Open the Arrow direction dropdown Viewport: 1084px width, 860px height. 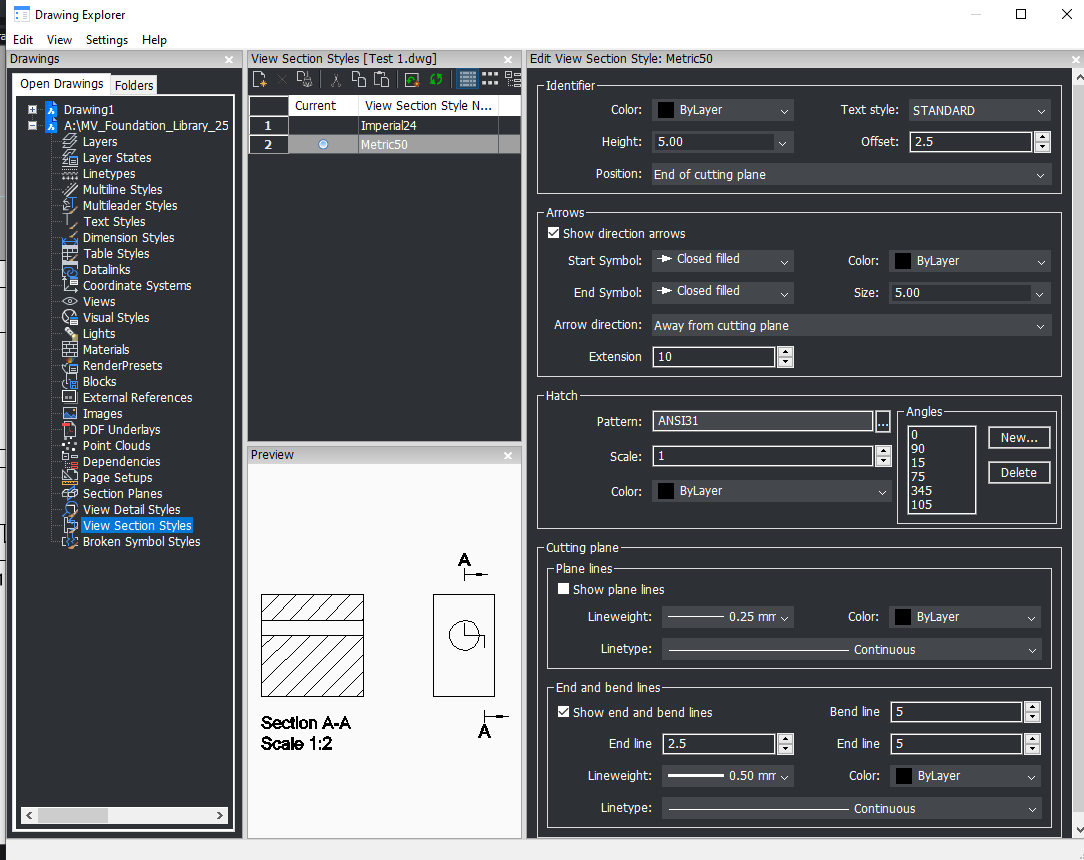850,326
